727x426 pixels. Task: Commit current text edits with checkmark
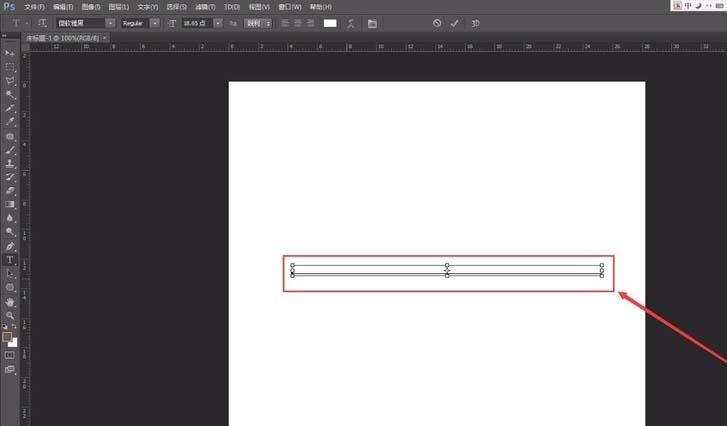click(454, 23)
